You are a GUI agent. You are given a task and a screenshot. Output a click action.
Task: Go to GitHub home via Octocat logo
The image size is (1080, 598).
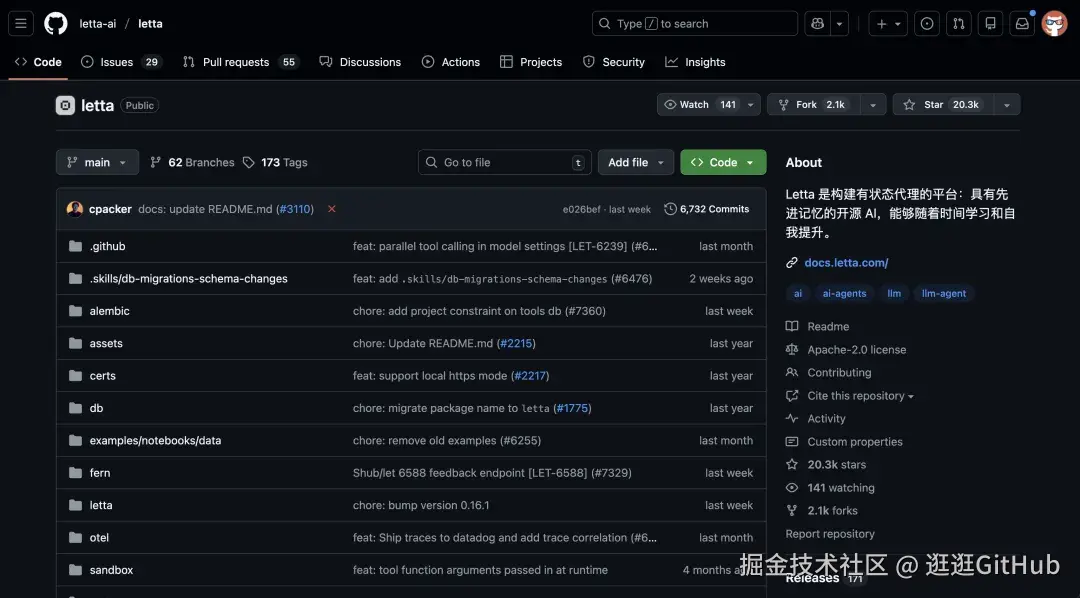pyautogui.click(x=56, y=23)
